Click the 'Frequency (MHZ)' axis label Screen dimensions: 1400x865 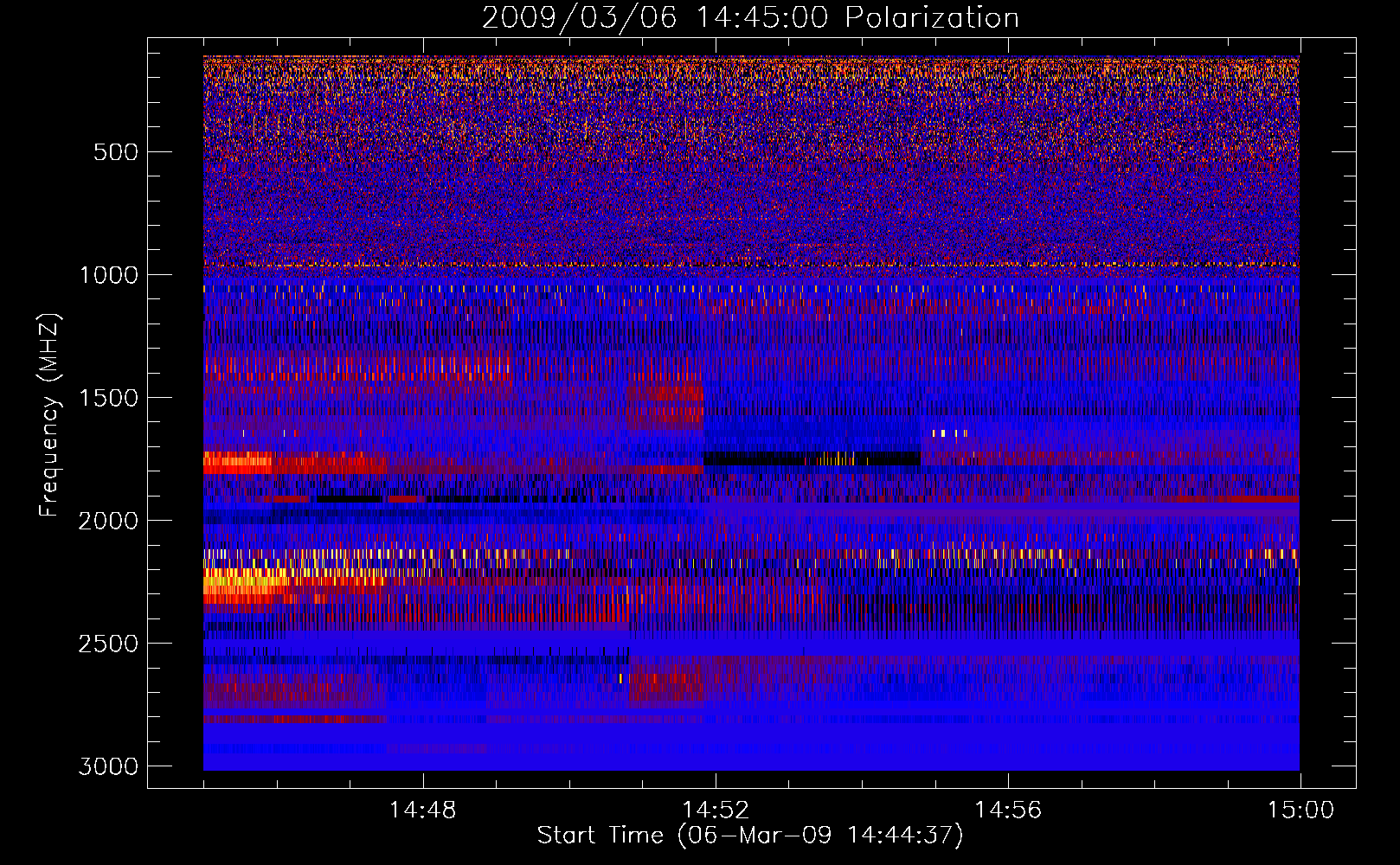point(49,415)
